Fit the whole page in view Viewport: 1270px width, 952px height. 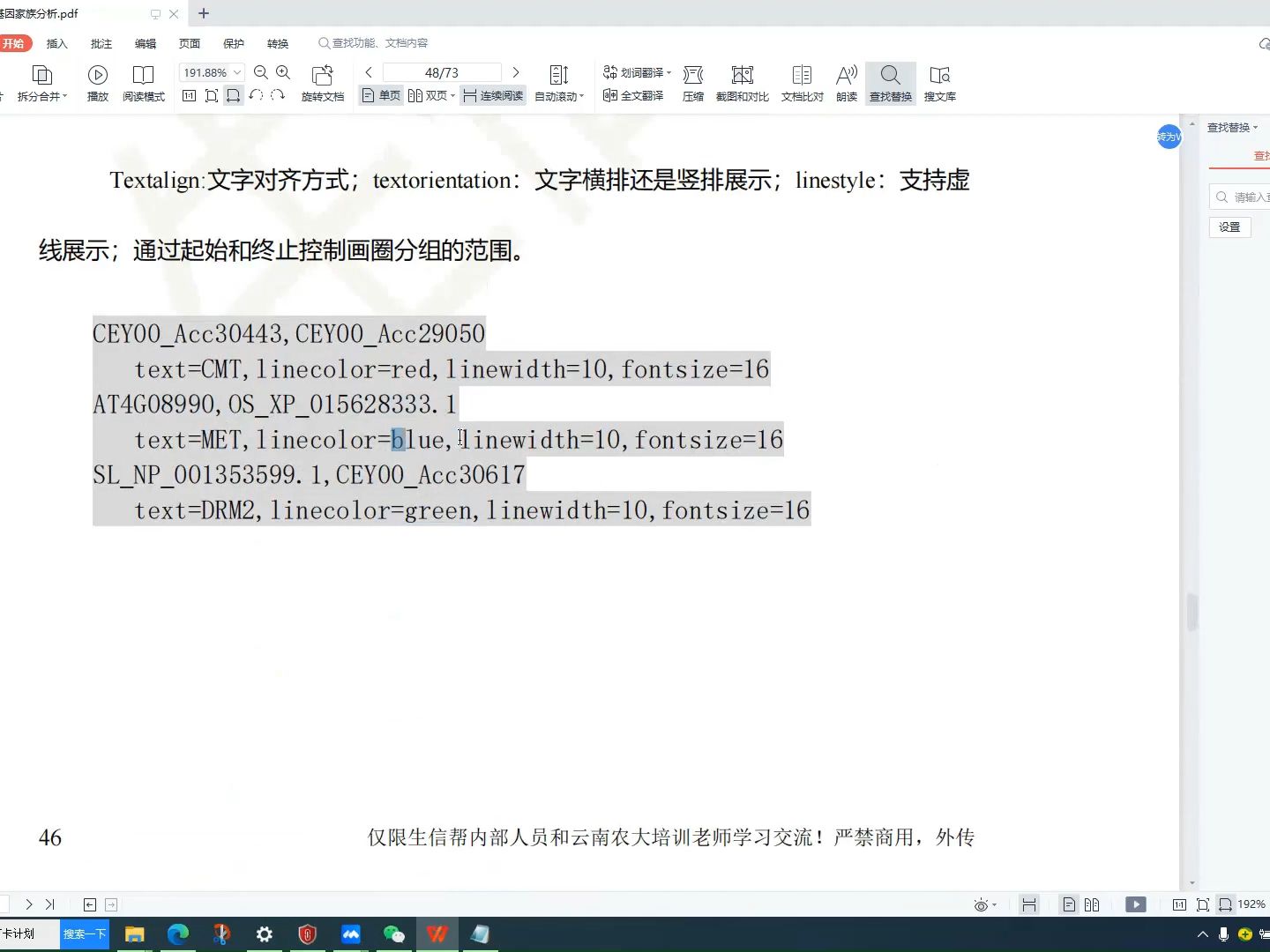click(211, 95)
